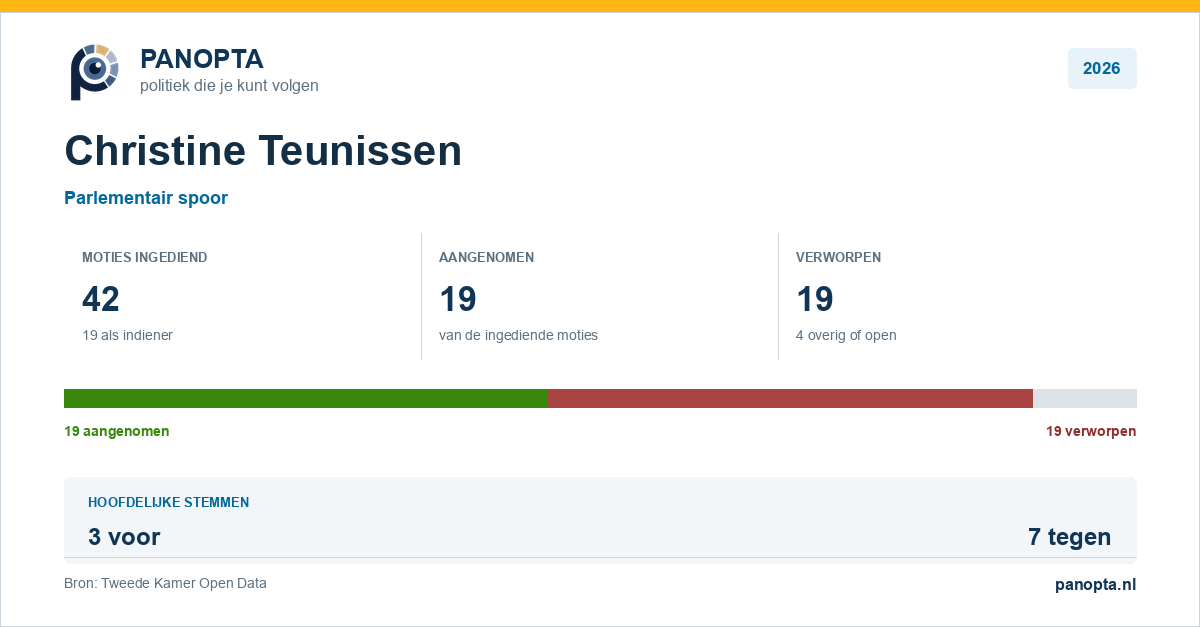
Task: Click the number 42 motions value
Action: [101, 299]
